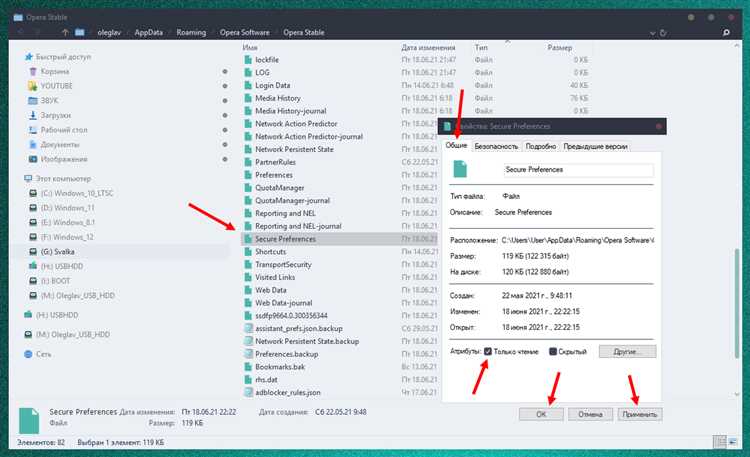Image resolution: width=750 pixels, height=457 pixels.
Task: Select the rhs.dat file
Action: pos(266,379)
